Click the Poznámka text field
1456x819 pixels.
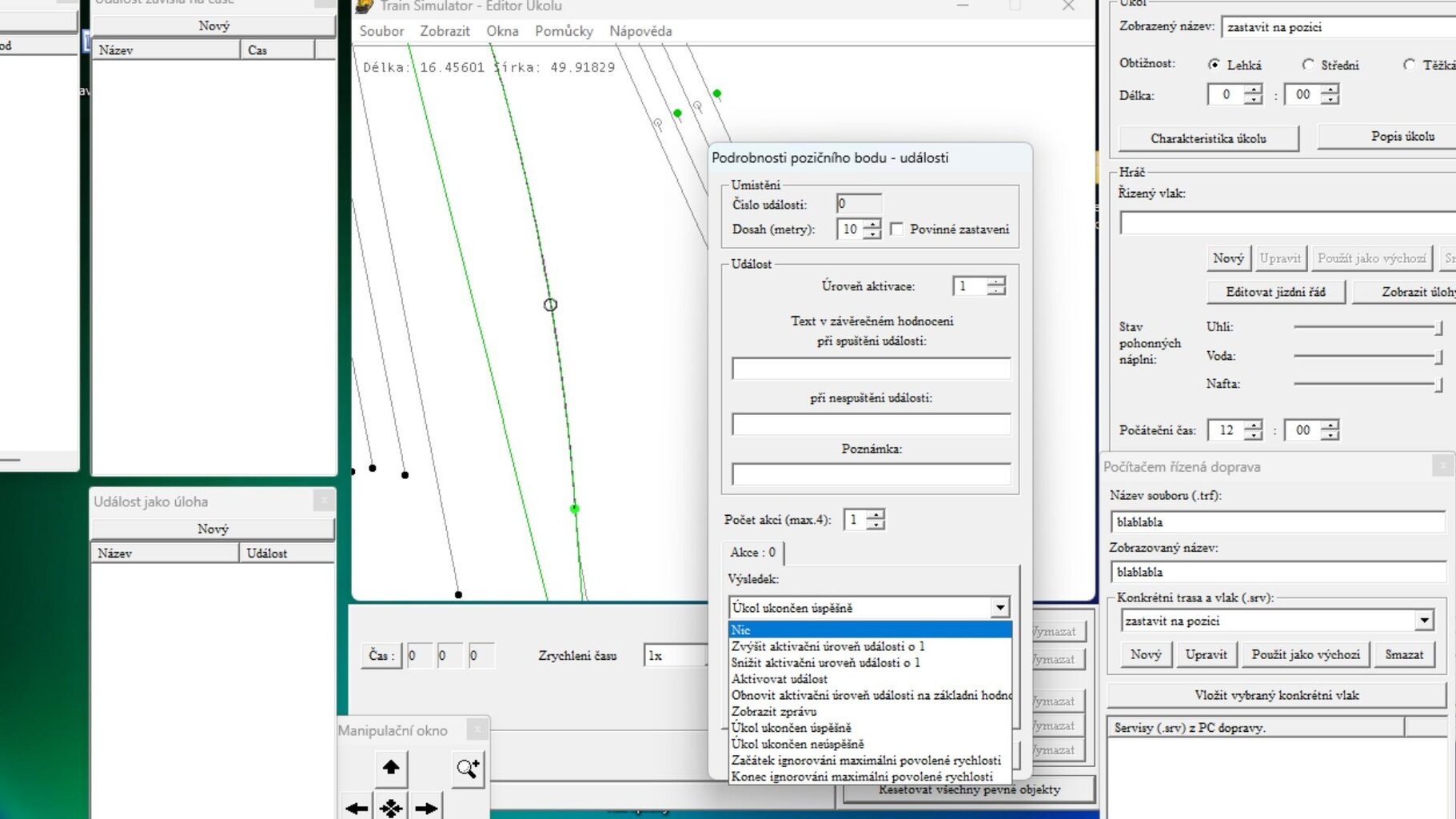point(872,474)
